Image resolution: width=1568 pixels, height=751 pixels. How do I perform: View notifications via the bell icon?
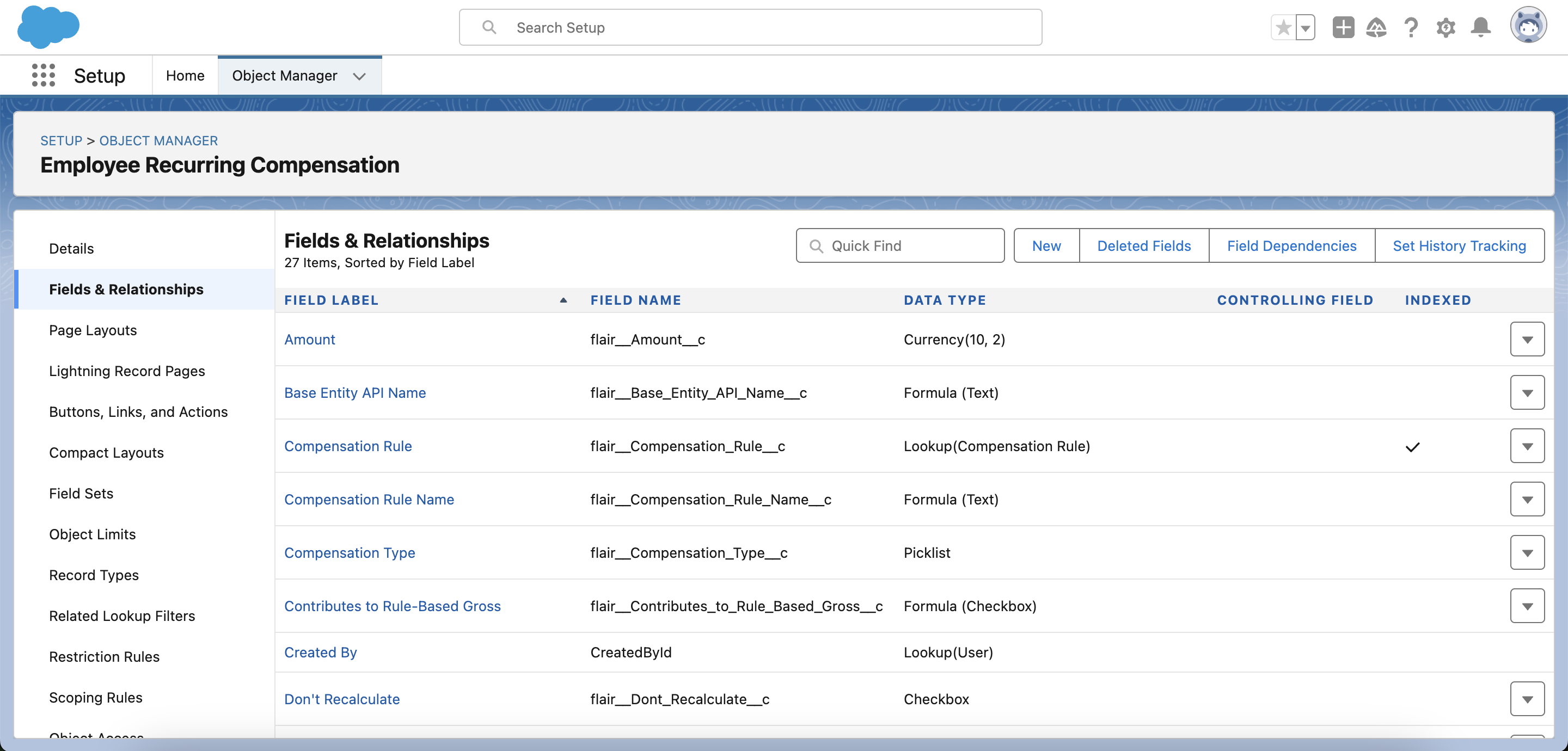pyautogui.click(x=1480, y=27)
